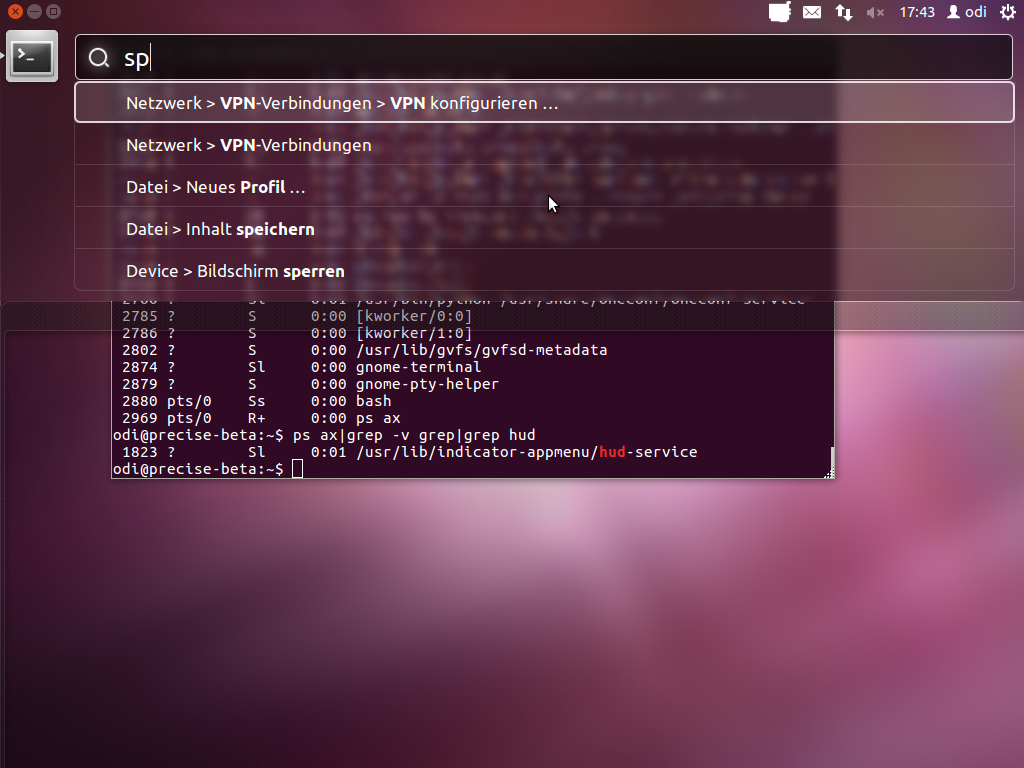Maximize window with panel maximize button
Image resolution: width=1024 pixels, height=768 pixels.
[x=54, y=11]
